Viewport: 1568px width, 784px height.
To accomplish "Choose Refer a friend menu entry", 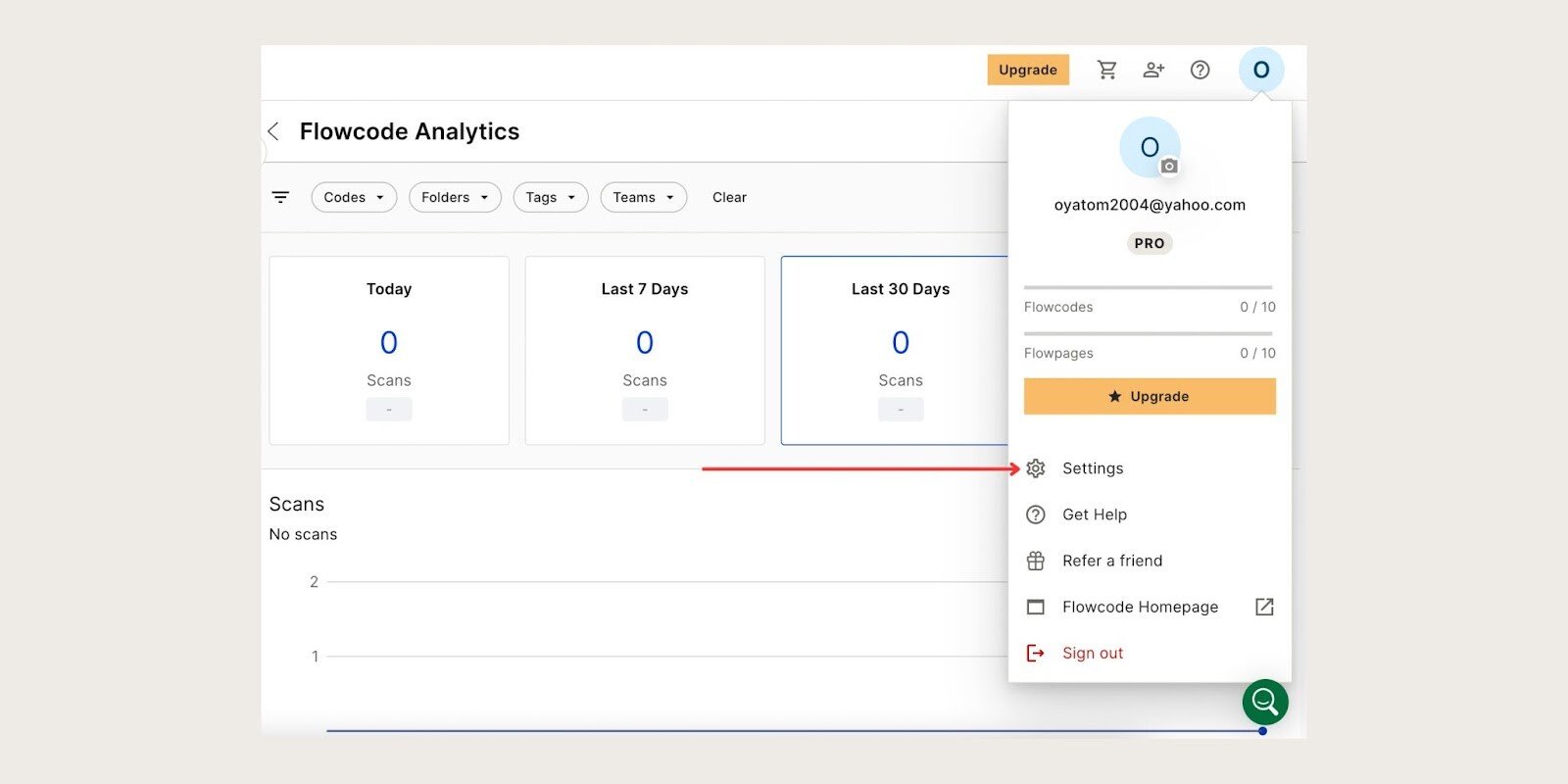I will (1150, 561).
